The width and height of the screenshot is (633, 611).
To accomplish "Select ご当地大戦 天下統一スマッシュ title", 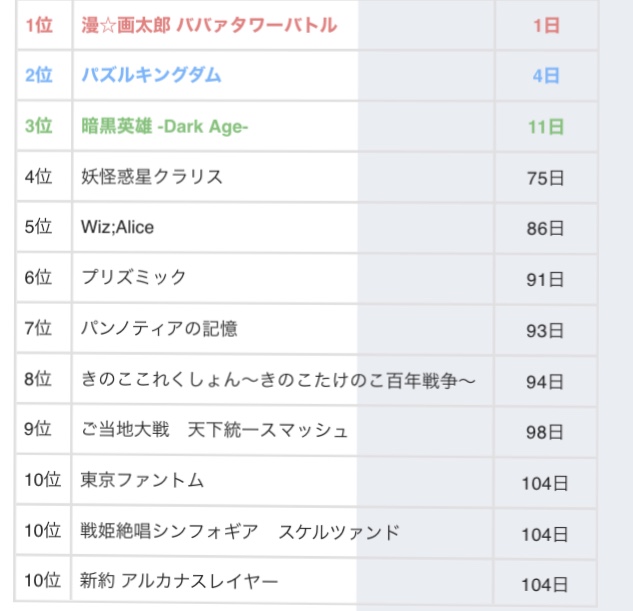I will [214, 430].
